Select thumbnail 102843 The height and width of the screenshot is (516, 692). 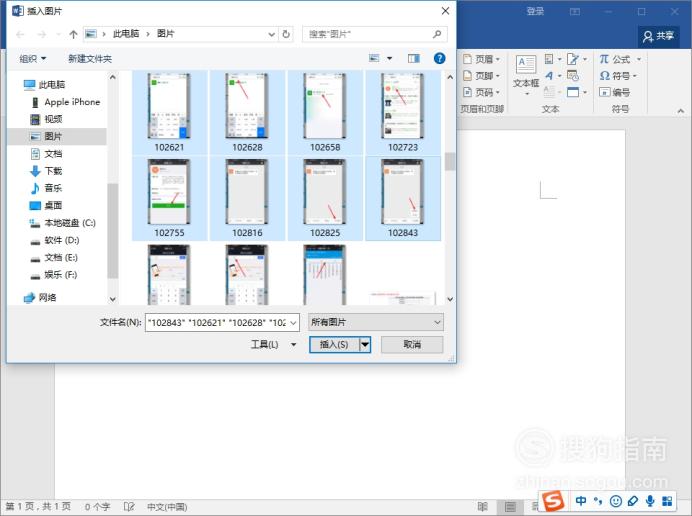[x=403, y=198]
